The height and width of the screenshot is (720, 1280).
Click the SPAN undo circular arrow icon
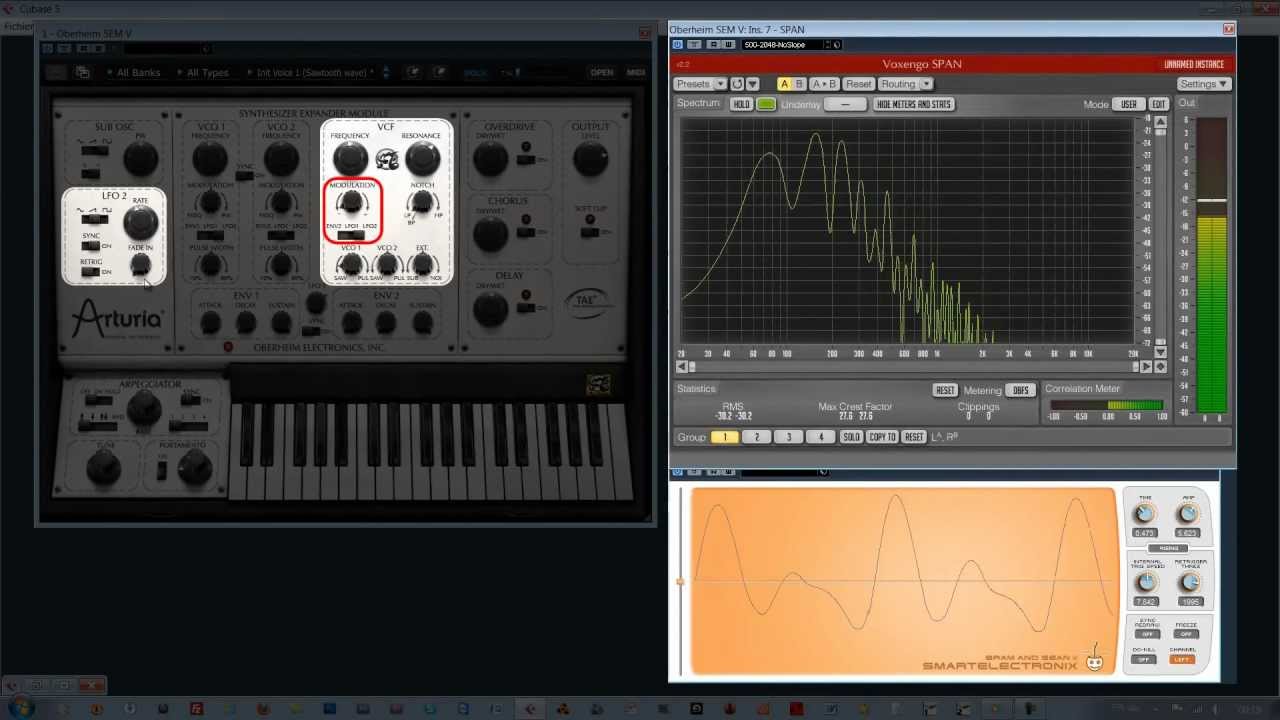(x=737, y=84)
